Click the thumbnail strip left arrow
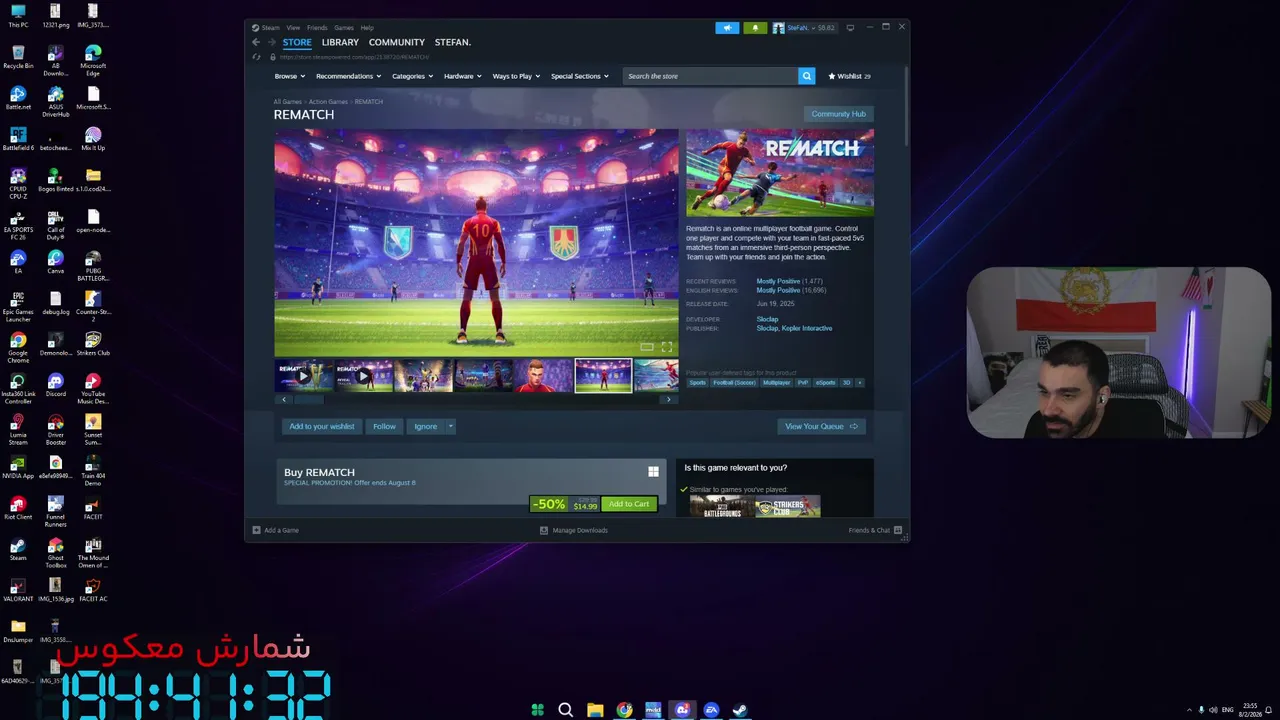The height and width of the screenshot is (720, 1280). click(284, 400)
